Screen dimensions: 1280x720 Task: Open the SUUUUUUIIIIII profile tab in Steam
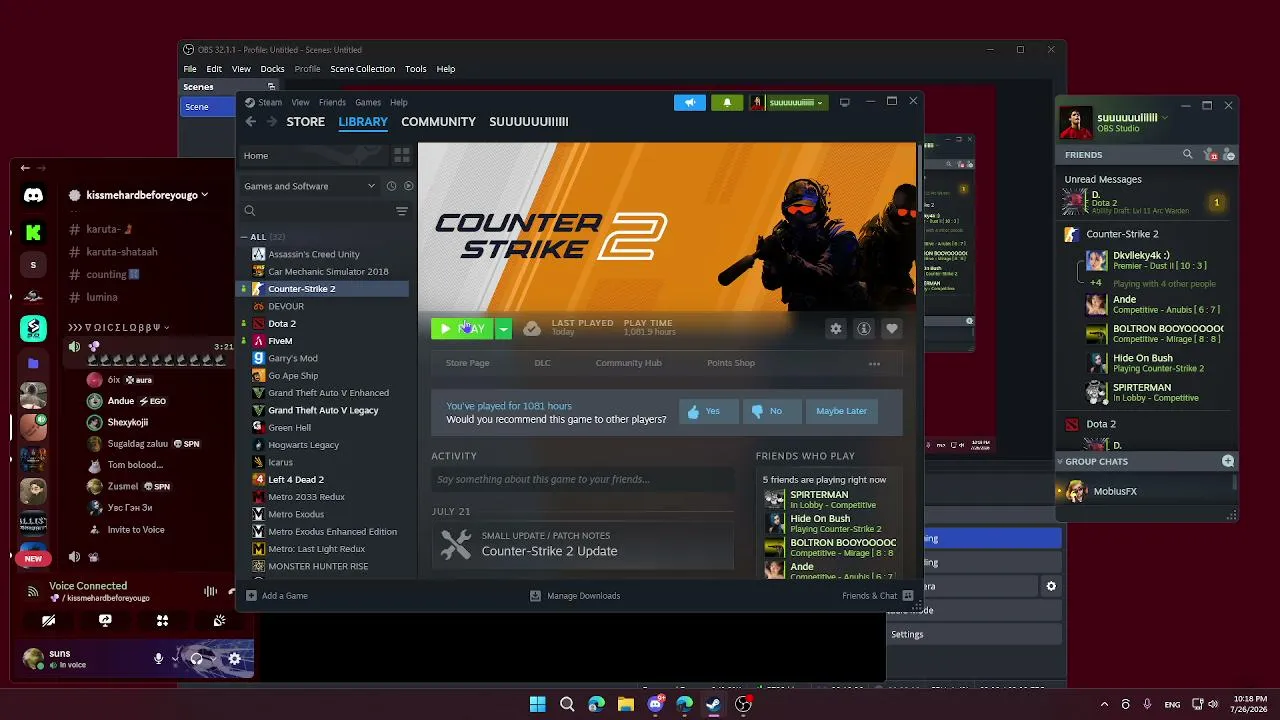point(529,122)
